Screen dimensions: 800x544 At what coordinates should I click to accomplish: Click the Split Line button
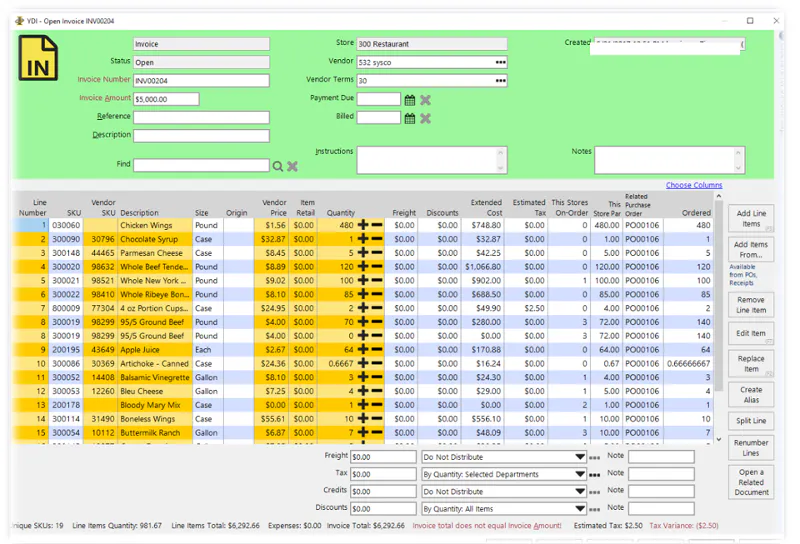(751, 421)
